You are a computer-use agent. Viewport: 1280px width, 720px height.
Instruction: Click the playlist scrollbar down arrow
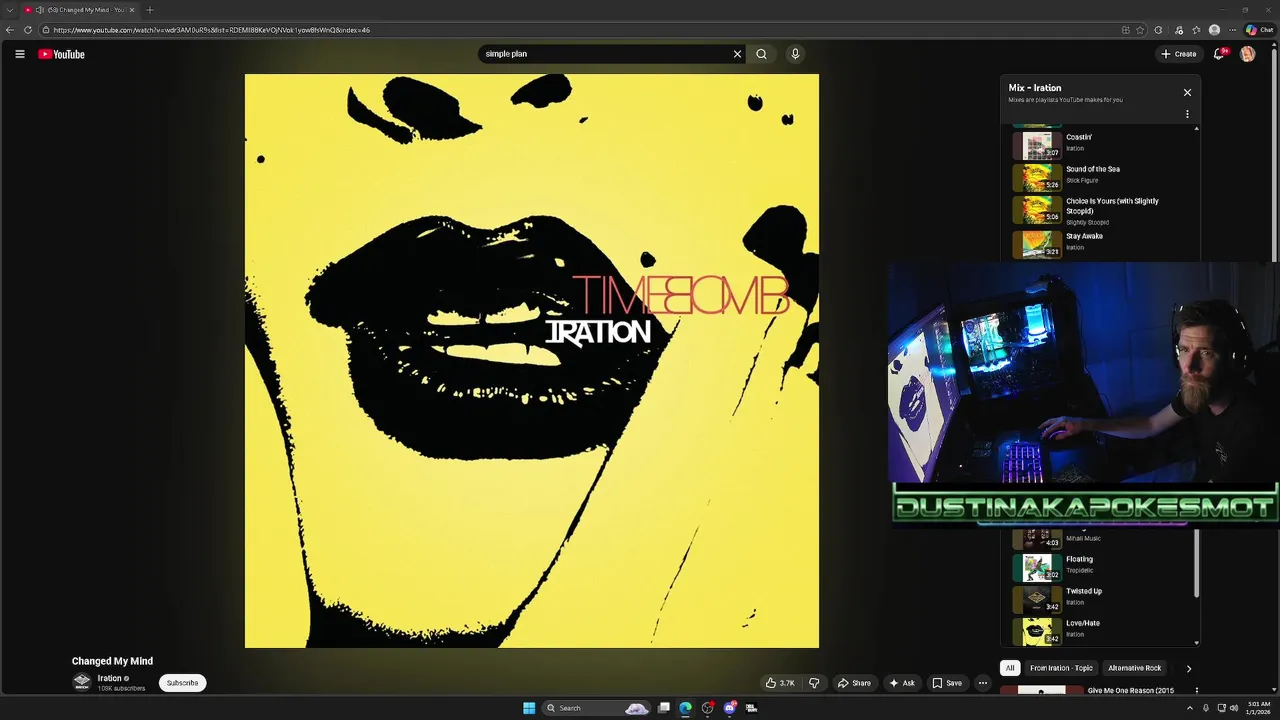click(x=1196, y=643)
